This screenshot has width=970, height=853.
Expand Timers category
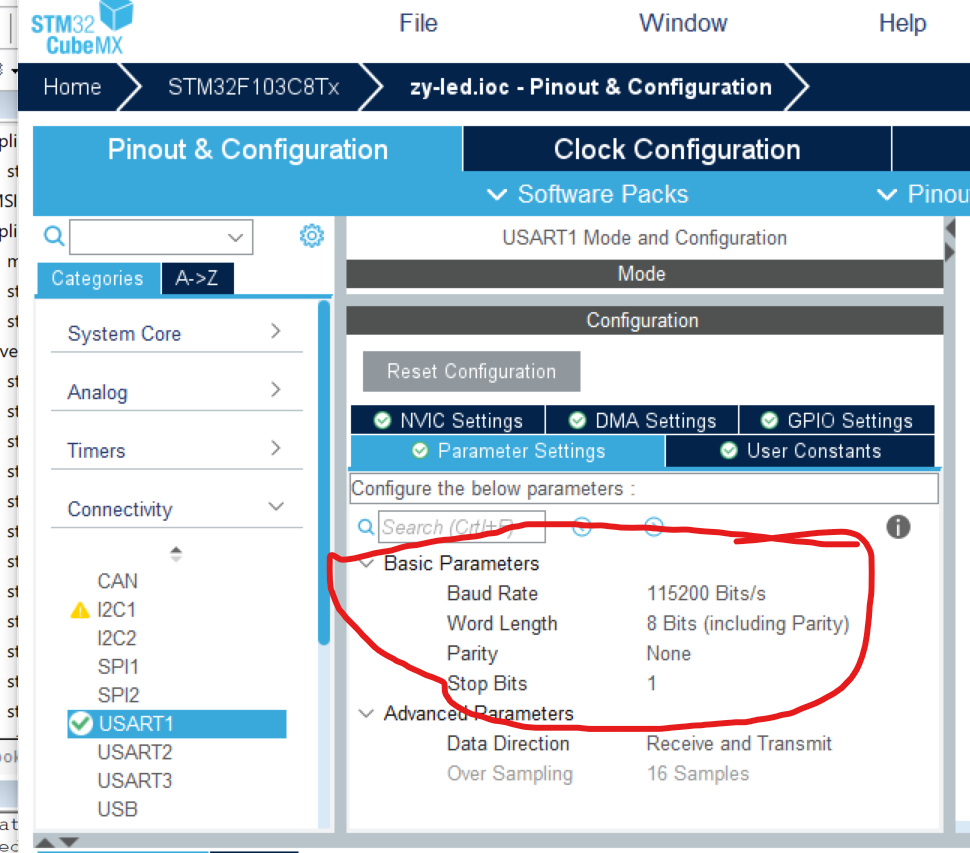click(x=176, y=450)
